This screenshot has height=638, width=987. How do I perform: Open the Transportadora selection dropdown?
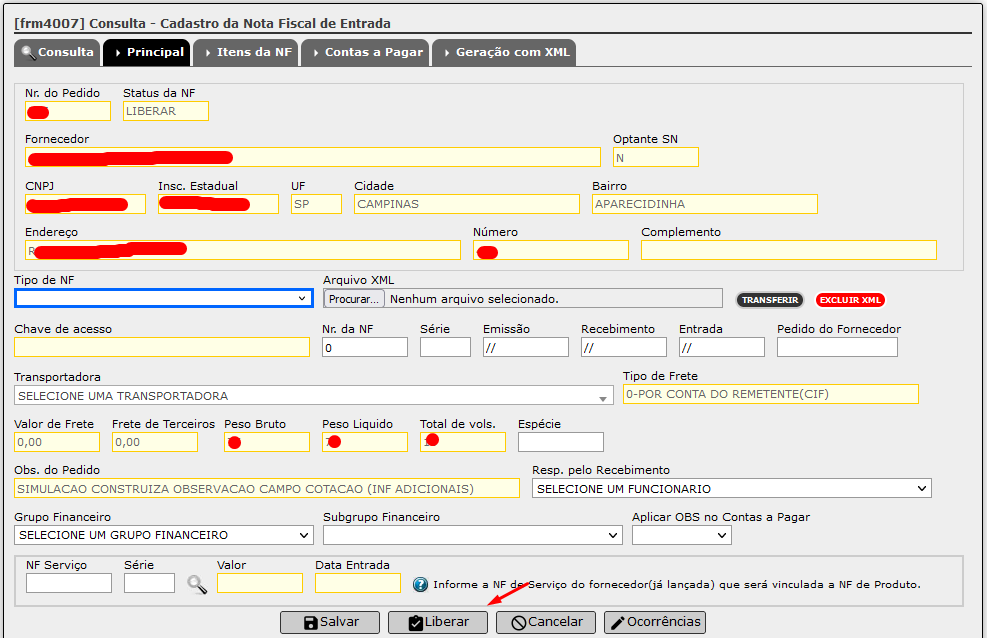point(313,396)
